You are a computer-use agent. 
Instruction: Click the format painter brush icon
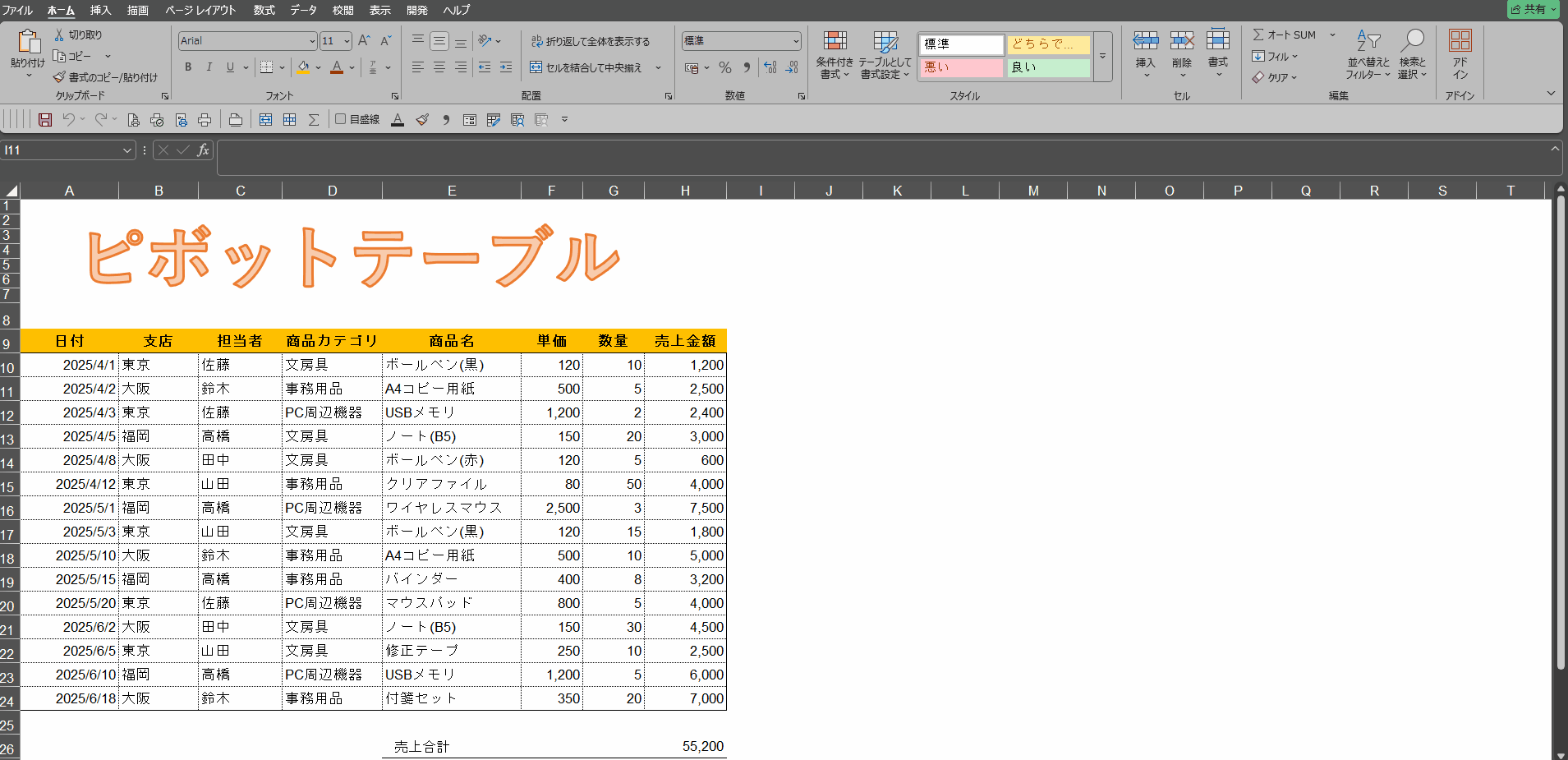click(59, 77)
